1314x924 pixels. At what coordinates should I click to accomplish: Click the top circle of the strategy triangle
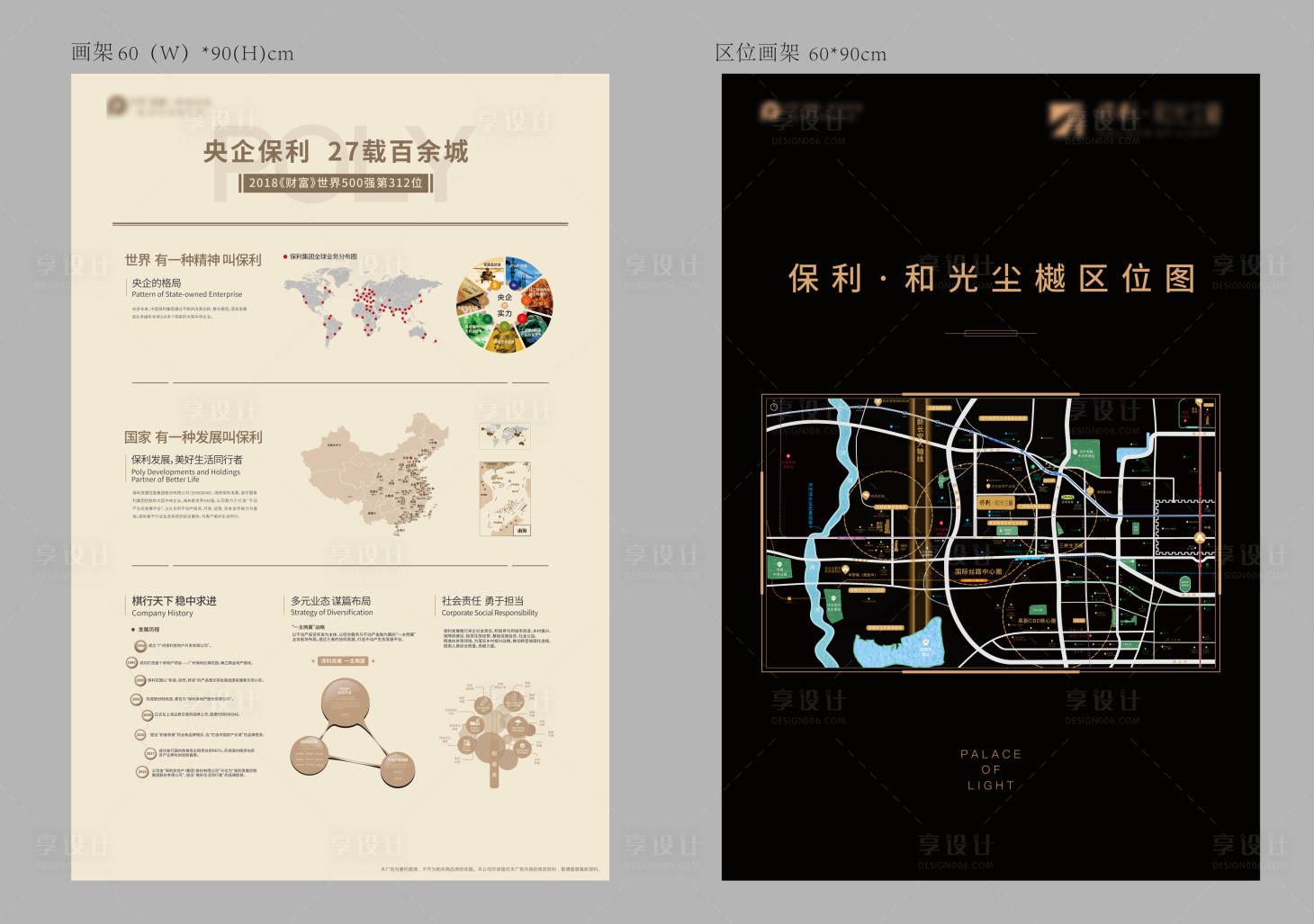click(x=346, y=704)
